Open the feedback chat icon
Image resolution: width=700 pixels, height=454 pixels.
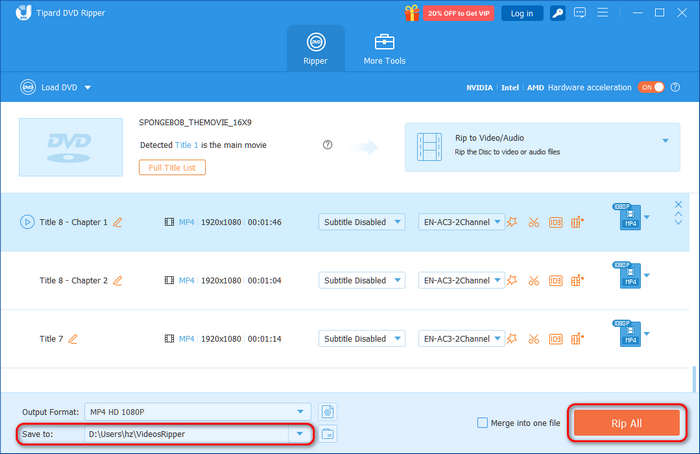tap(580, 13)
